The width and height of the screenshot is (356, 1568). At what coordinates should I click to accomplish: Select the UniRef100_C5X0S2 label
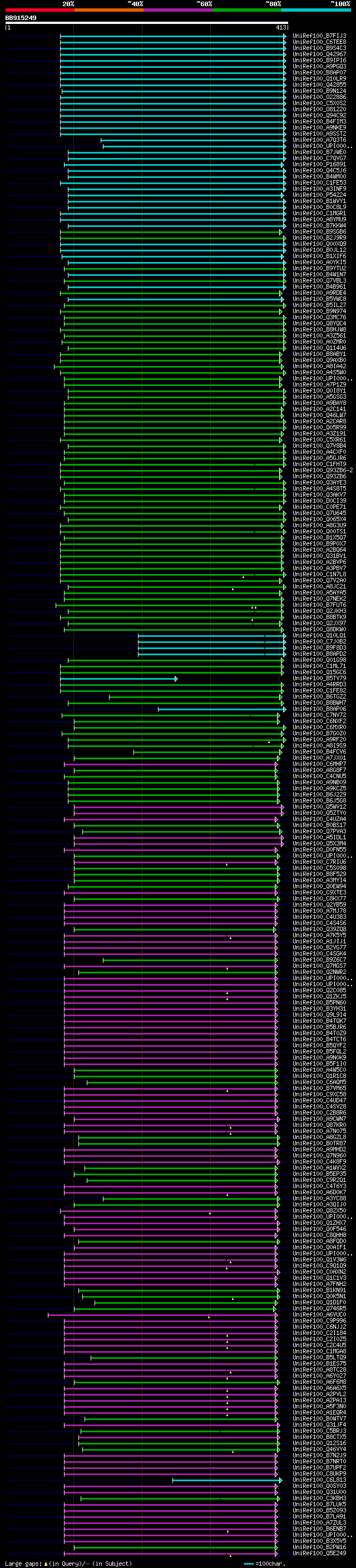319,103
